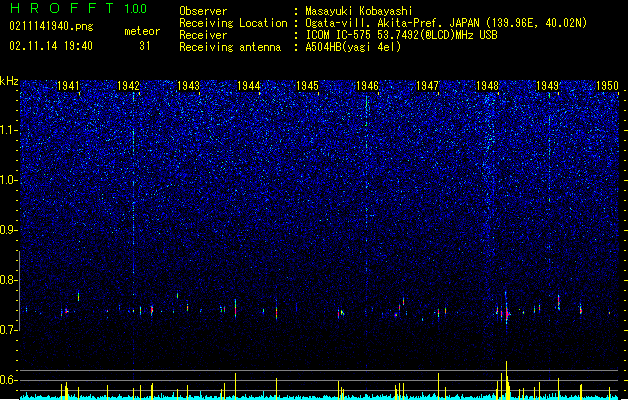
Task: Click the 1942 time marker
Action: 128,85
